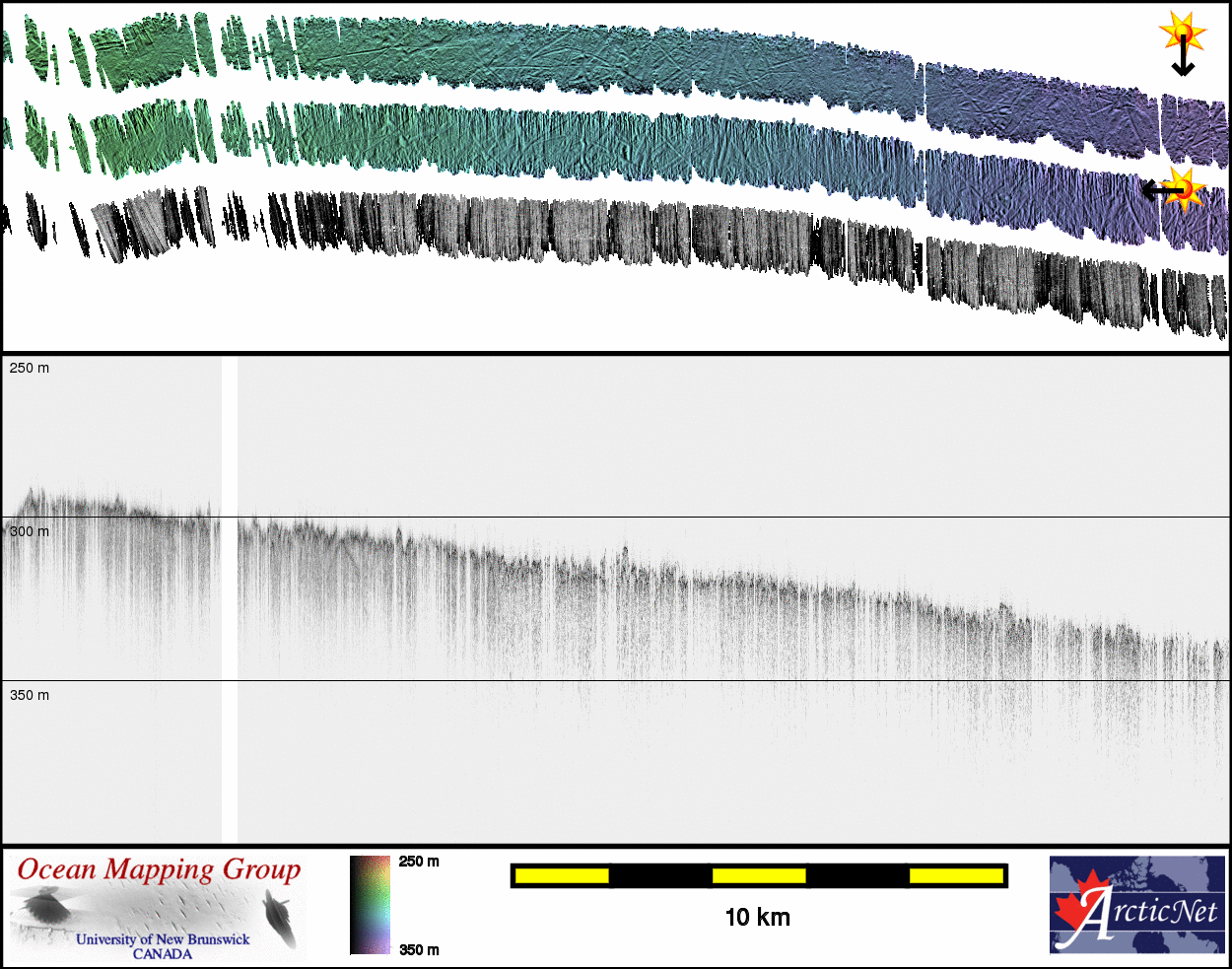
Task: Click the top sun illumination icon with down arrow
Action: click(1181, 34)
